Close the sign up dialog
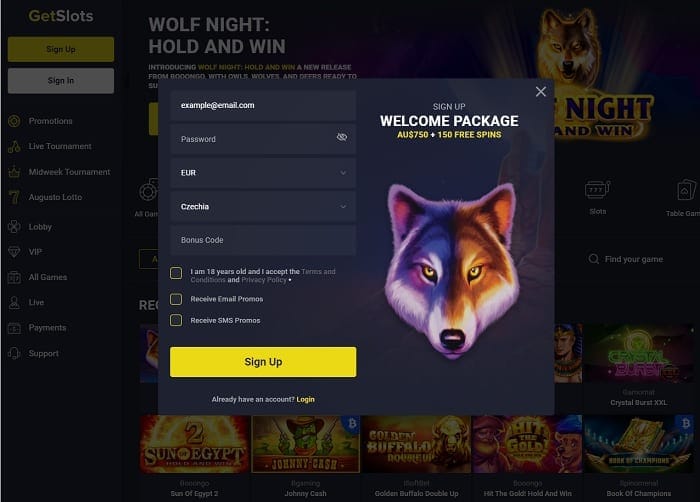 (541, 92)
